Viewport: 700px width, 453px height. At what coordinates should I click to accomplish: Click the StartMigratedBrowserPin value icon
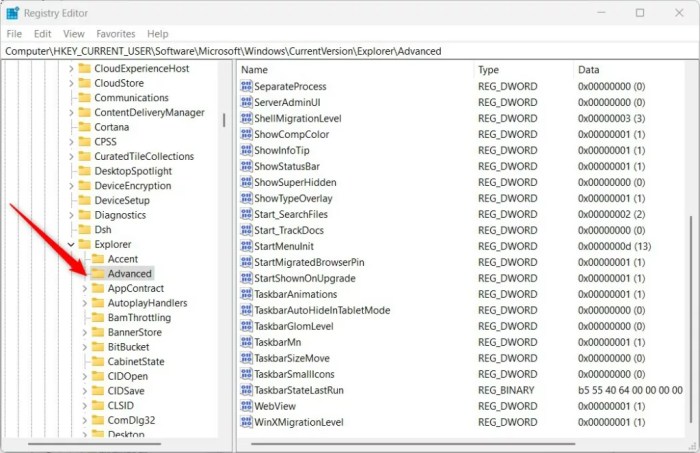[246, 262]
